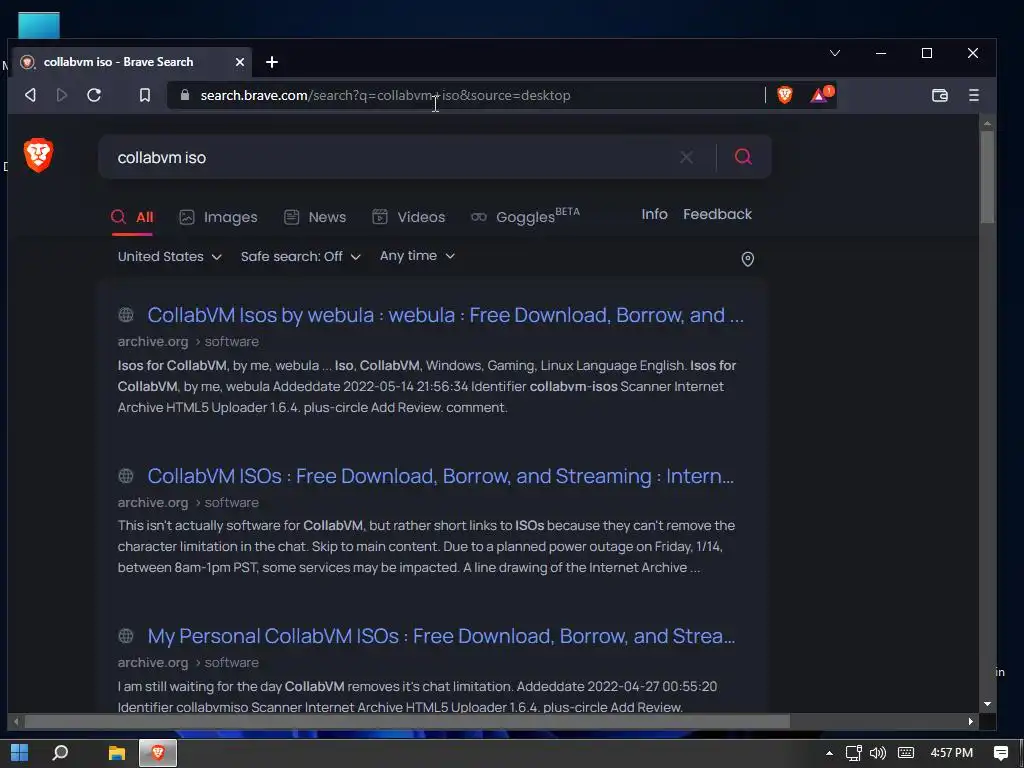Click first result's archive.org › software breadcrumb

(x=188, y=342)
